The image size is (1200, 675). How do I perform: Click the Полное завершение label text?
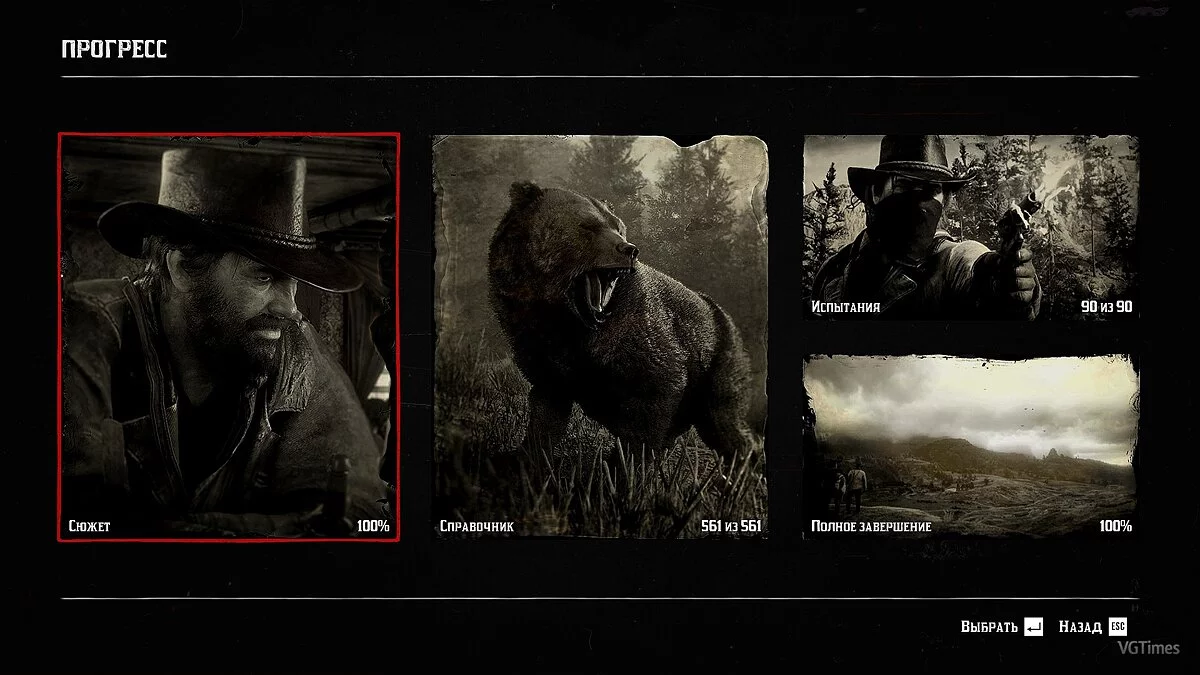point(871,526)
